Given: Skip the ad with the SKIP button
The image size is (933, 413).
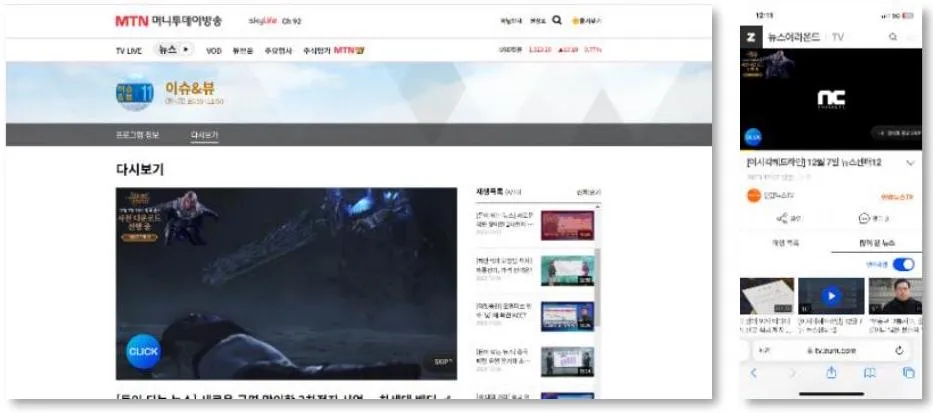Looking at the screenshot, I should point(442,361).
